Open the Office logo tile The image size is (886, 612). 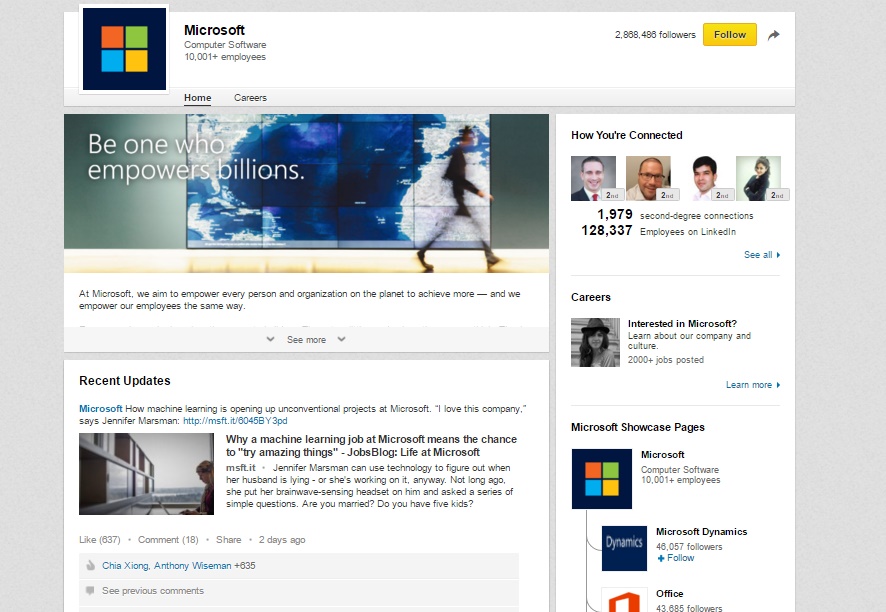pos(624,600)
